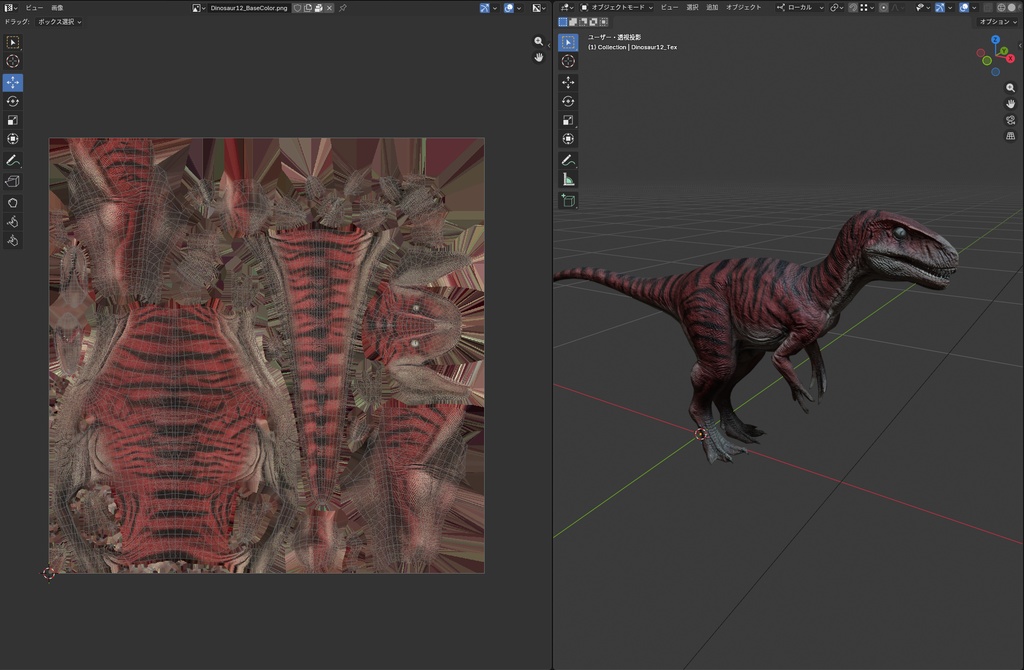Select the 'set new selection' mode icon
The height and width of the screenshot is (670, 1024).
pos(563,22)
